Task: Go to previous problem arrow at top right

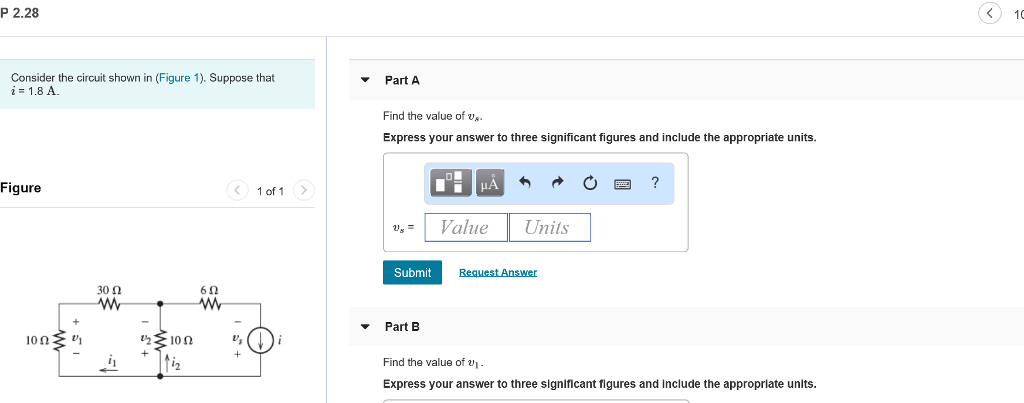Action: 989,14
